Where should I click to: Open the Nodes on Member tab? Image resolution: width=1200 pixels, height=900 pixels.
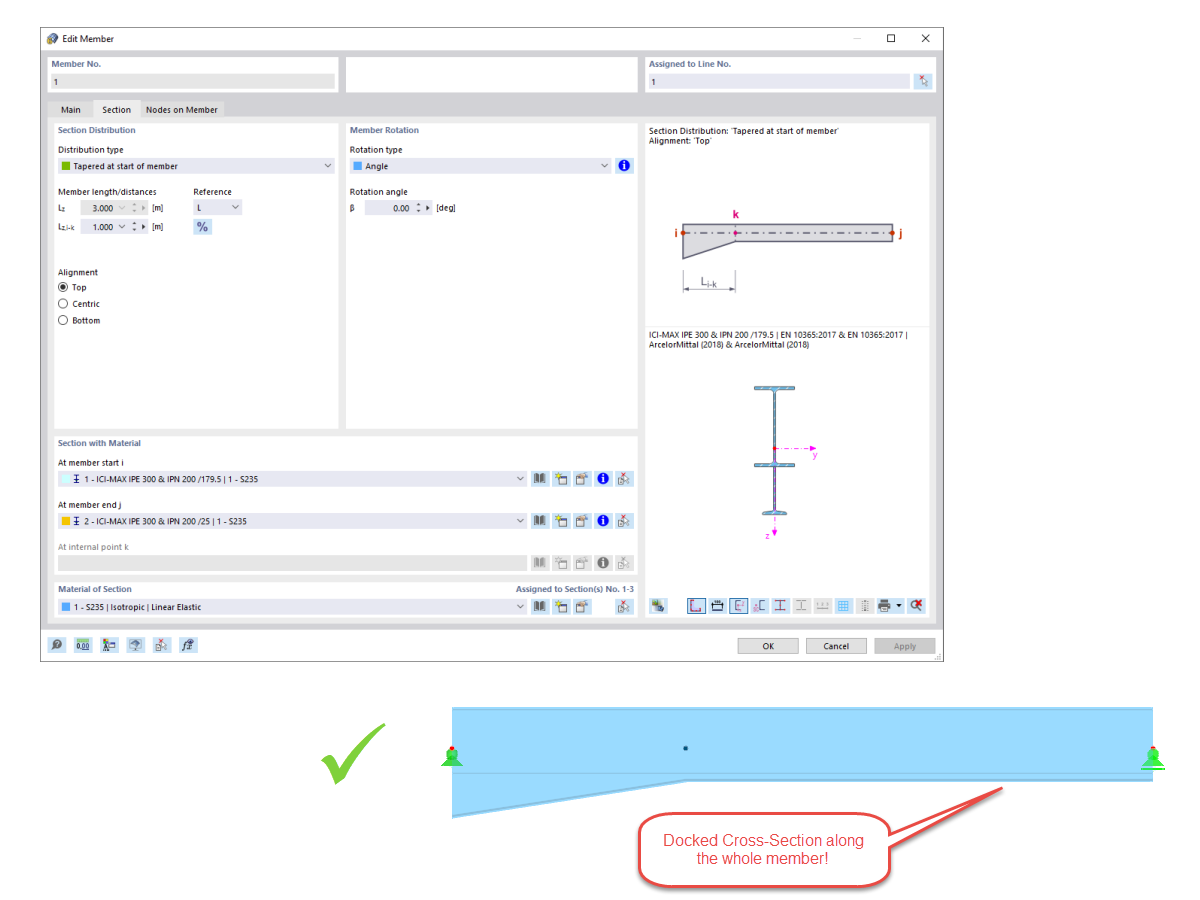click(181, 110)
